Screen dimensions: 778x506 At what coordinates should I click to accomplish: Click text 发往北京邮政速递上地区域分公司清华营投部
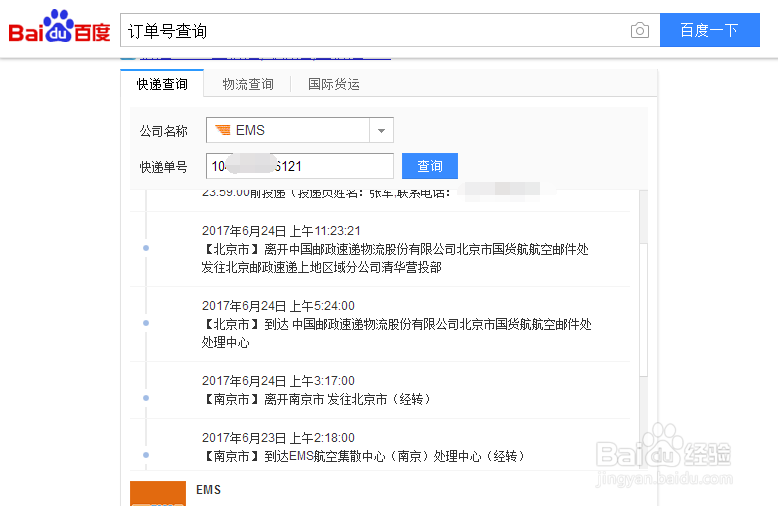pos(322,267)
